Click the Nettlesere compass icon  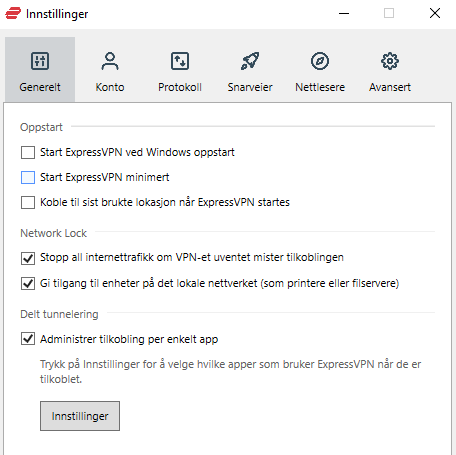point(320,61)
